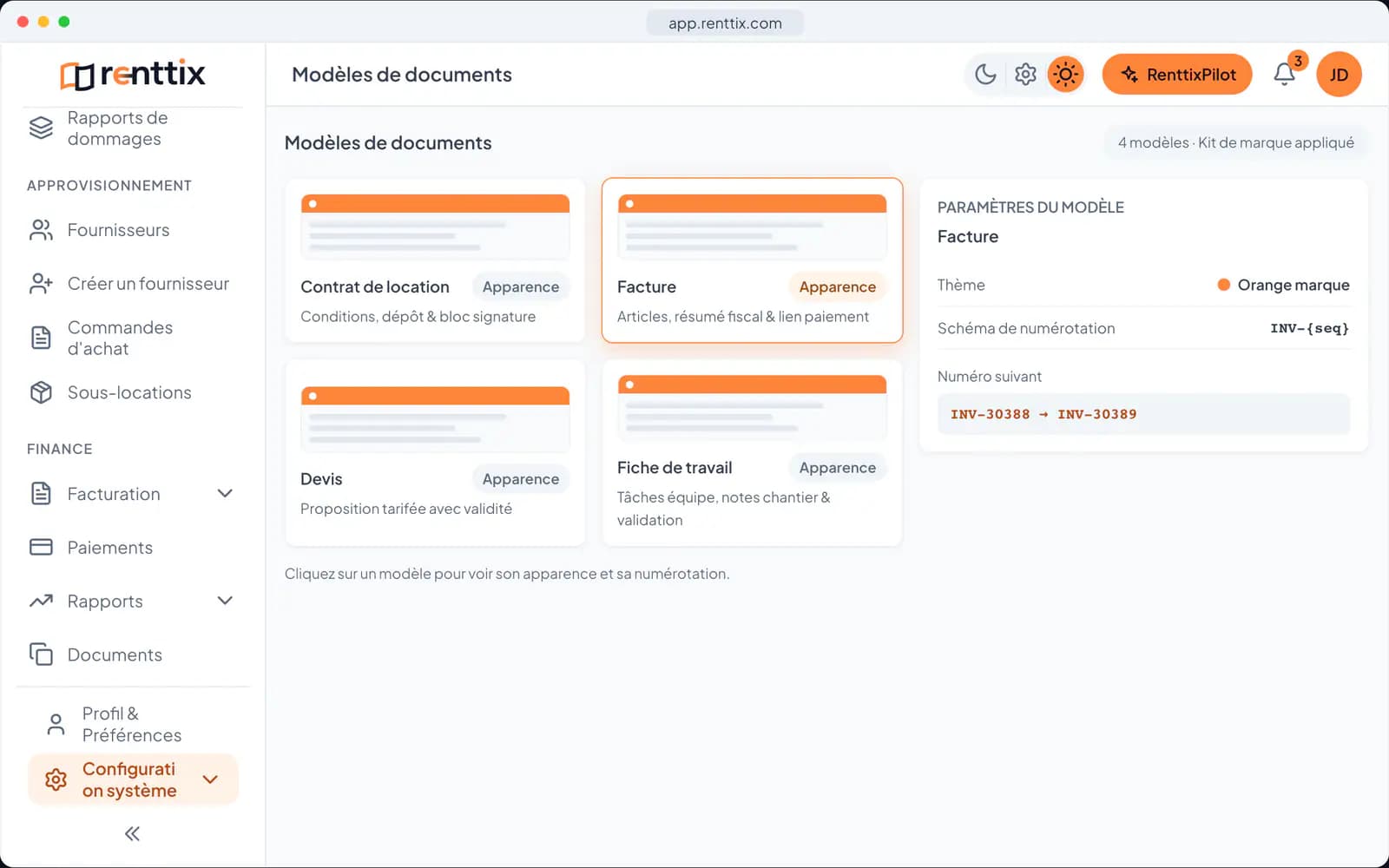1389x868 pixels.
Task: Select system theme gear option
Action: click(1025, 75)
